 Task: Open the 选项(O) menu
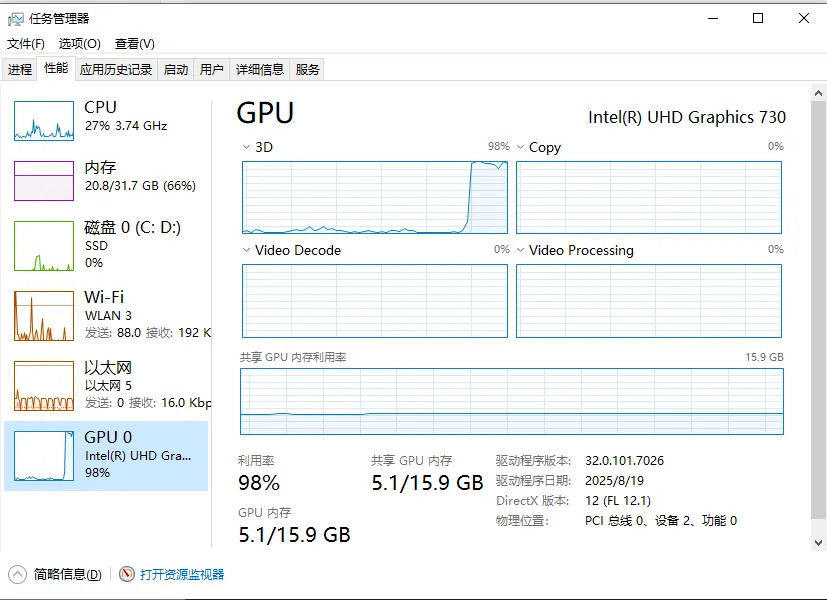point(80,44)
